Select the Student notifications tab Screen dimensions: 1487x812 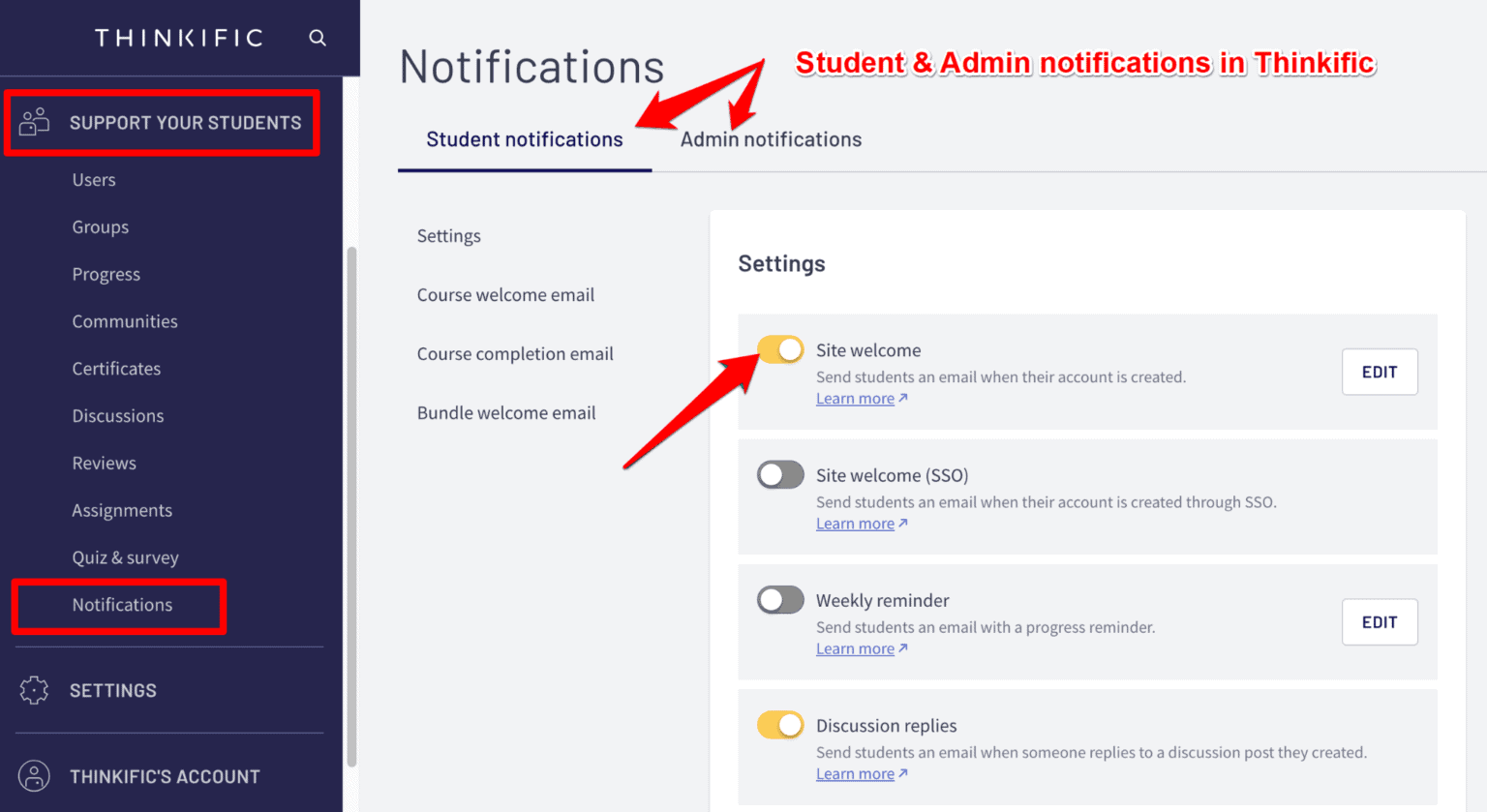524,138
